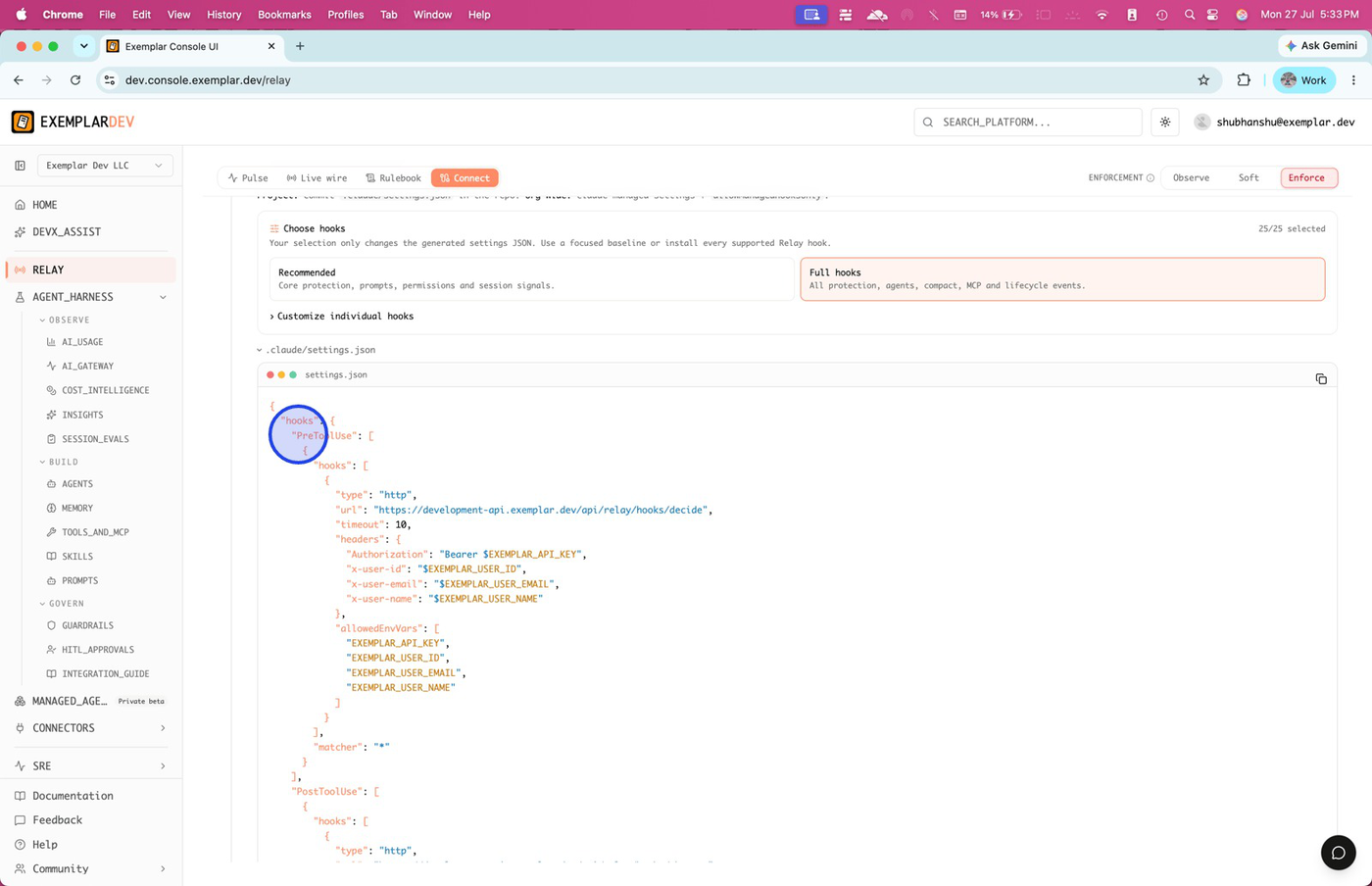Switch to the Pulse tab

tap(248, 178)
